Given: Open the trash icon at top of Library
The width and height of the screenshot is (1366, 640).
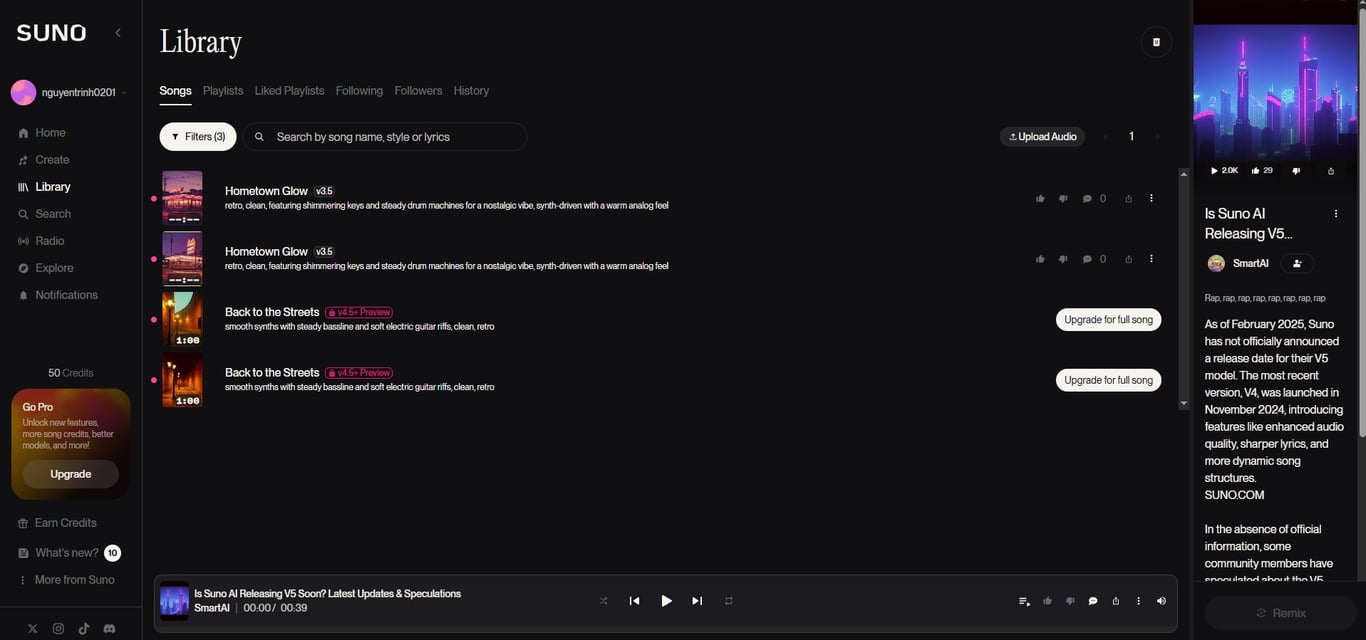Looking at the screenshot, I should [x=1156, y=42].
